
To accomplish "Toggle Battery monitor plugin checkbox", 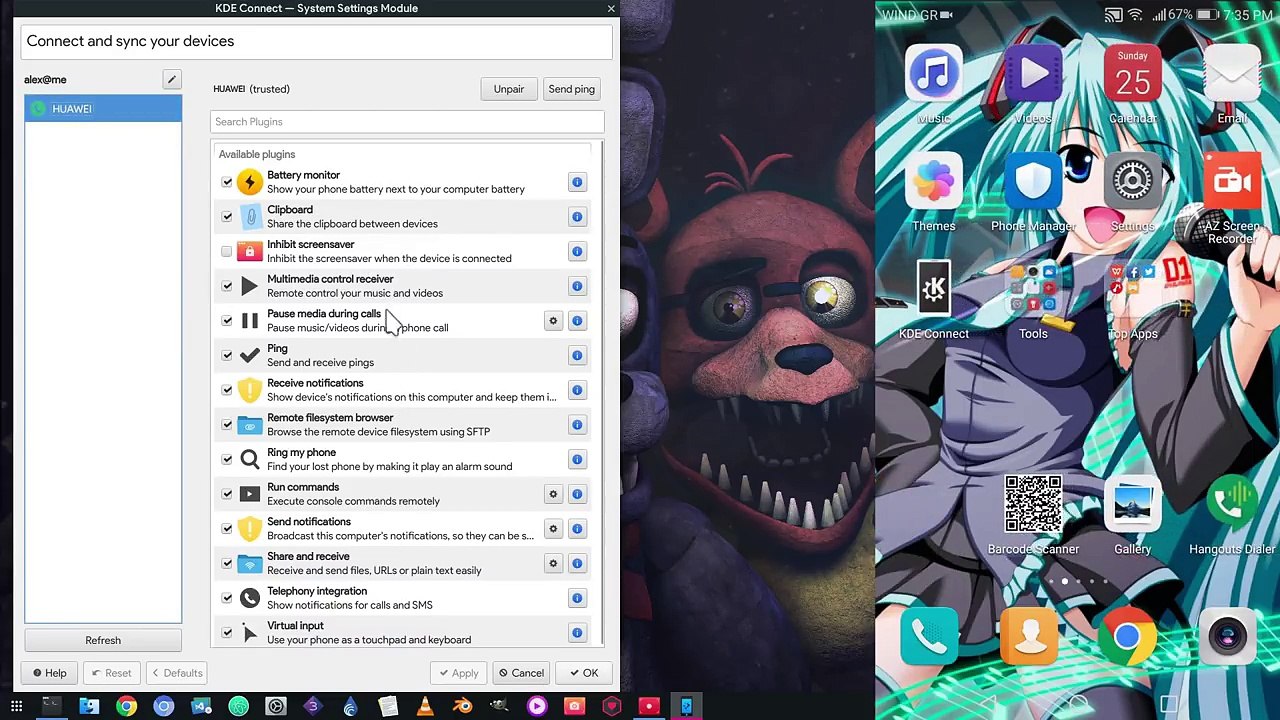I will click(x=227, y=182).
